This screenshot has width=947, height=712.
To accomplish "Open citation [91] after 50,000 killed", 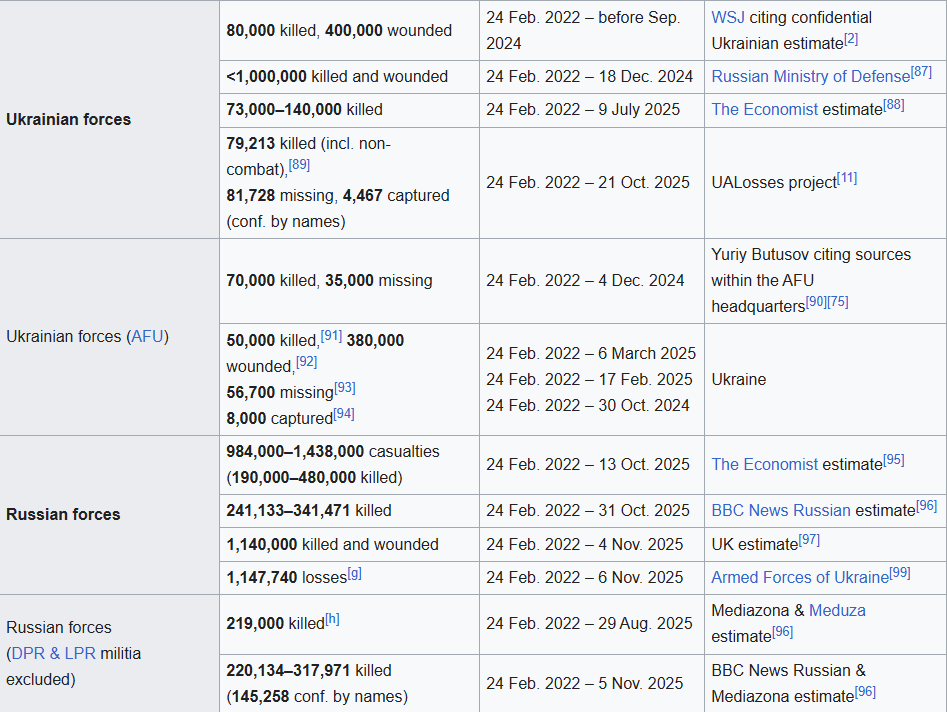I will (x=331, y=336).
